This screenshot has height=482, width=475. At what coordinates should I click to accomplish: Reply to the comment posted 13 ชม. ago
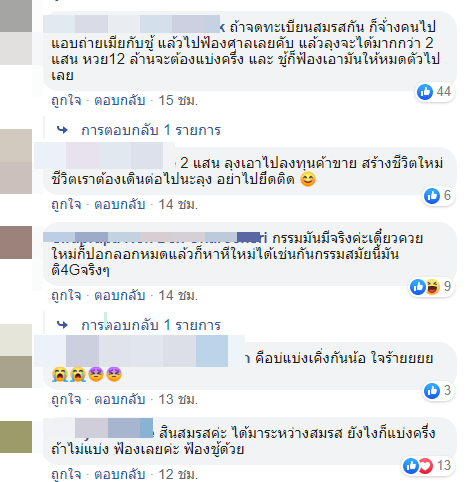click(x=120, y=399)
